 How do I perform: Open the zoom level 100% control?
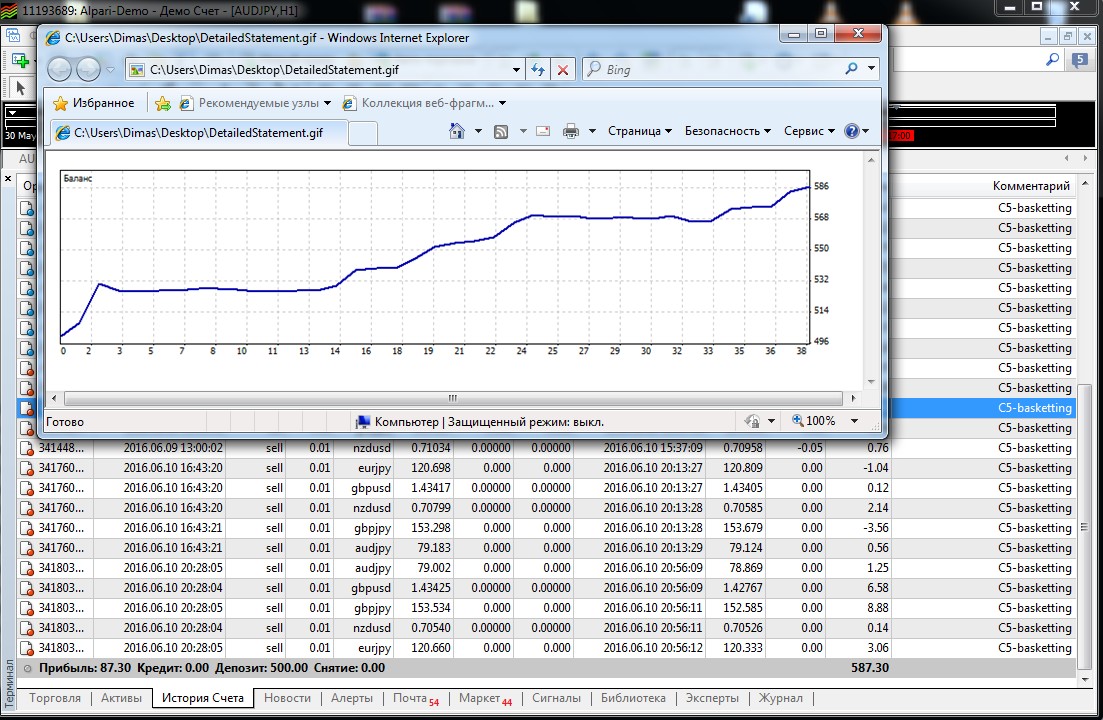(814, 420)
